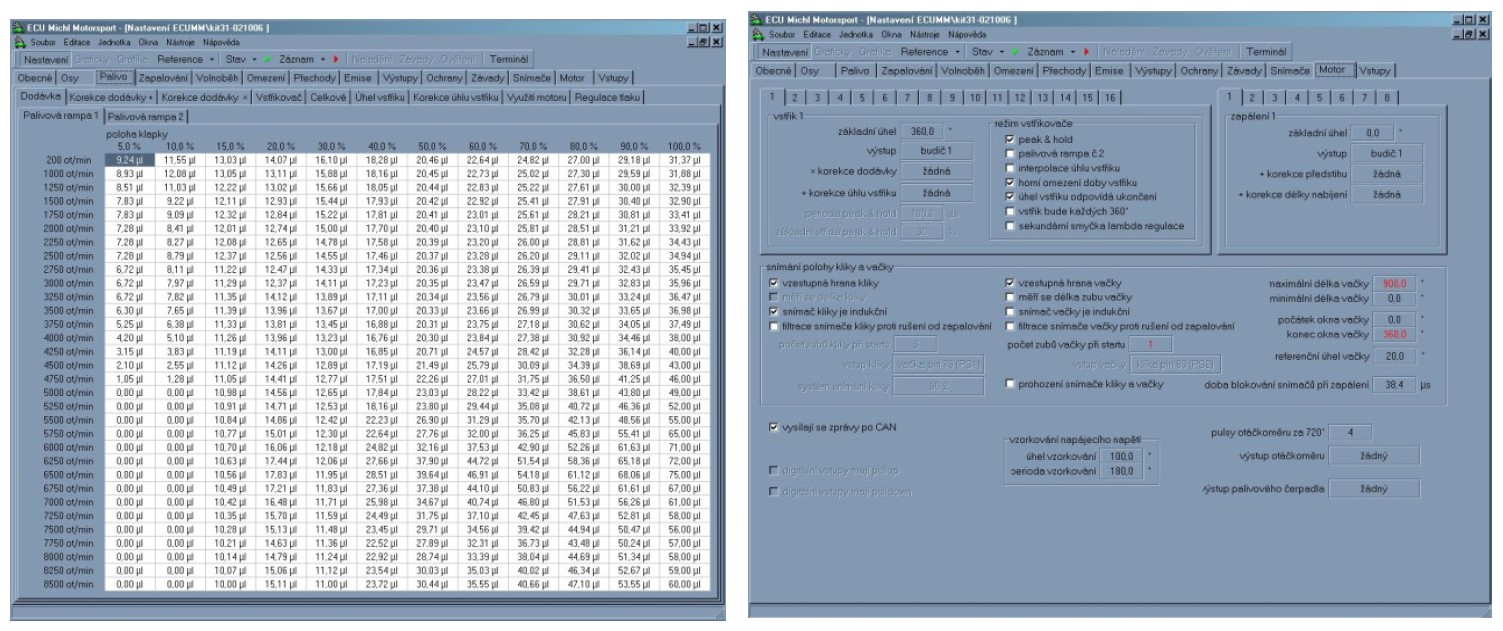Click the + korekce předstihu žádná button

1386,173
